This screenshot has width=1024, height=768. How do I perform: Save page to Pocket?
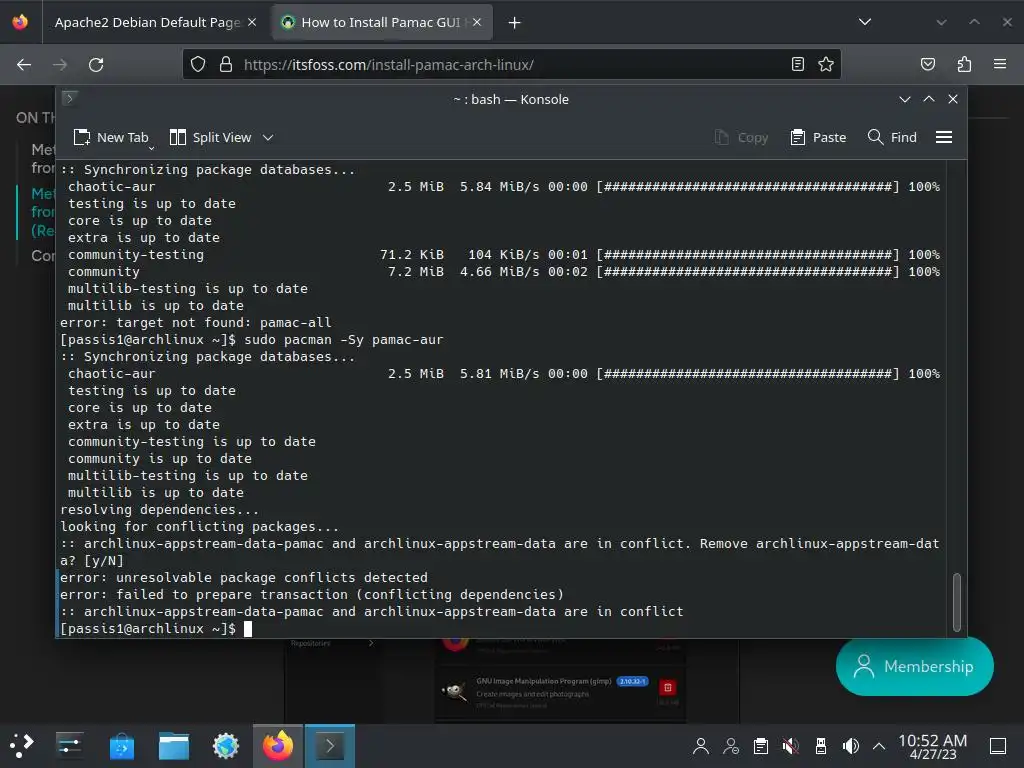pyautogui.click(x=927, y=64)
